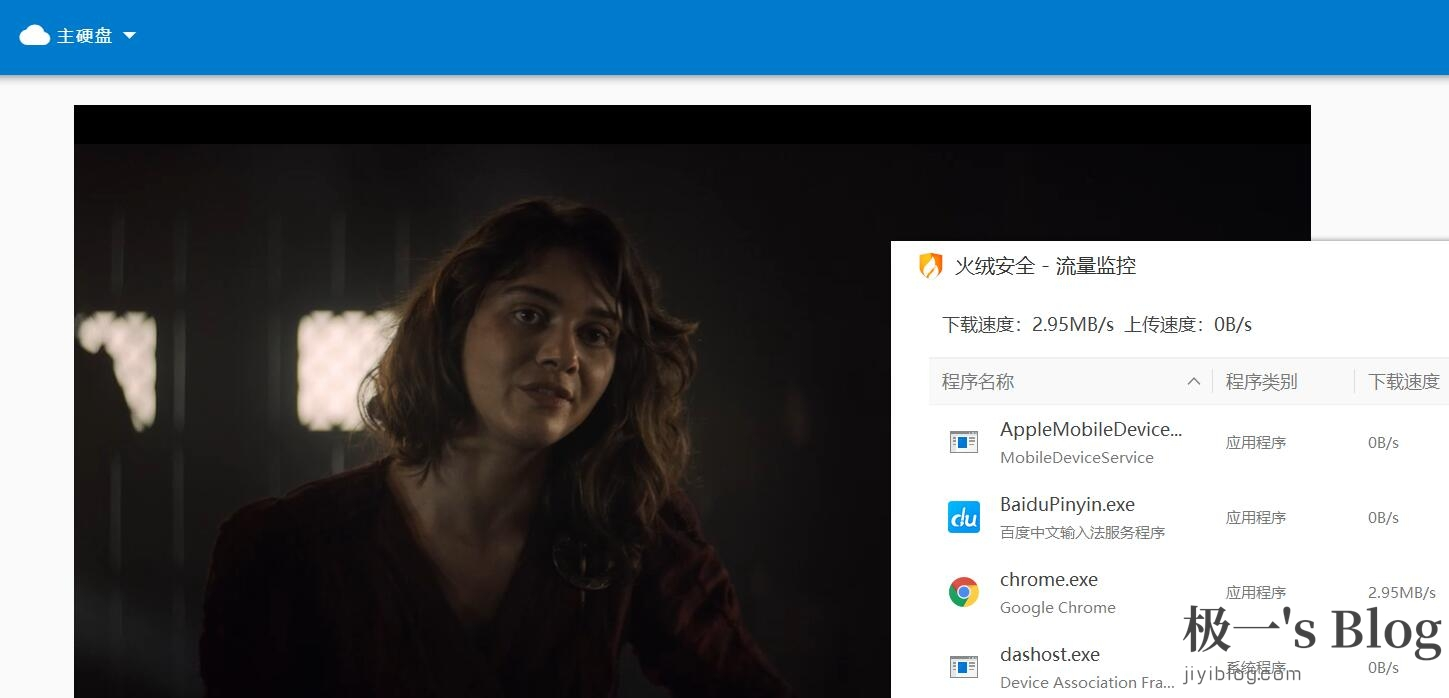Select the AppleMobileDevice program name text
Image resolution: width=1449 pixels, height=698 pixels.
(x=1090, y=430)
